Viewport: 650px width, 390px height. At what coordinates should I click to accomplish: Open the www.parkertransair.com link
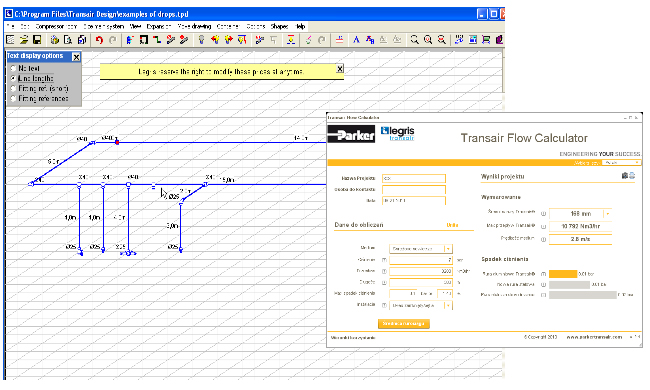point(594,337)
